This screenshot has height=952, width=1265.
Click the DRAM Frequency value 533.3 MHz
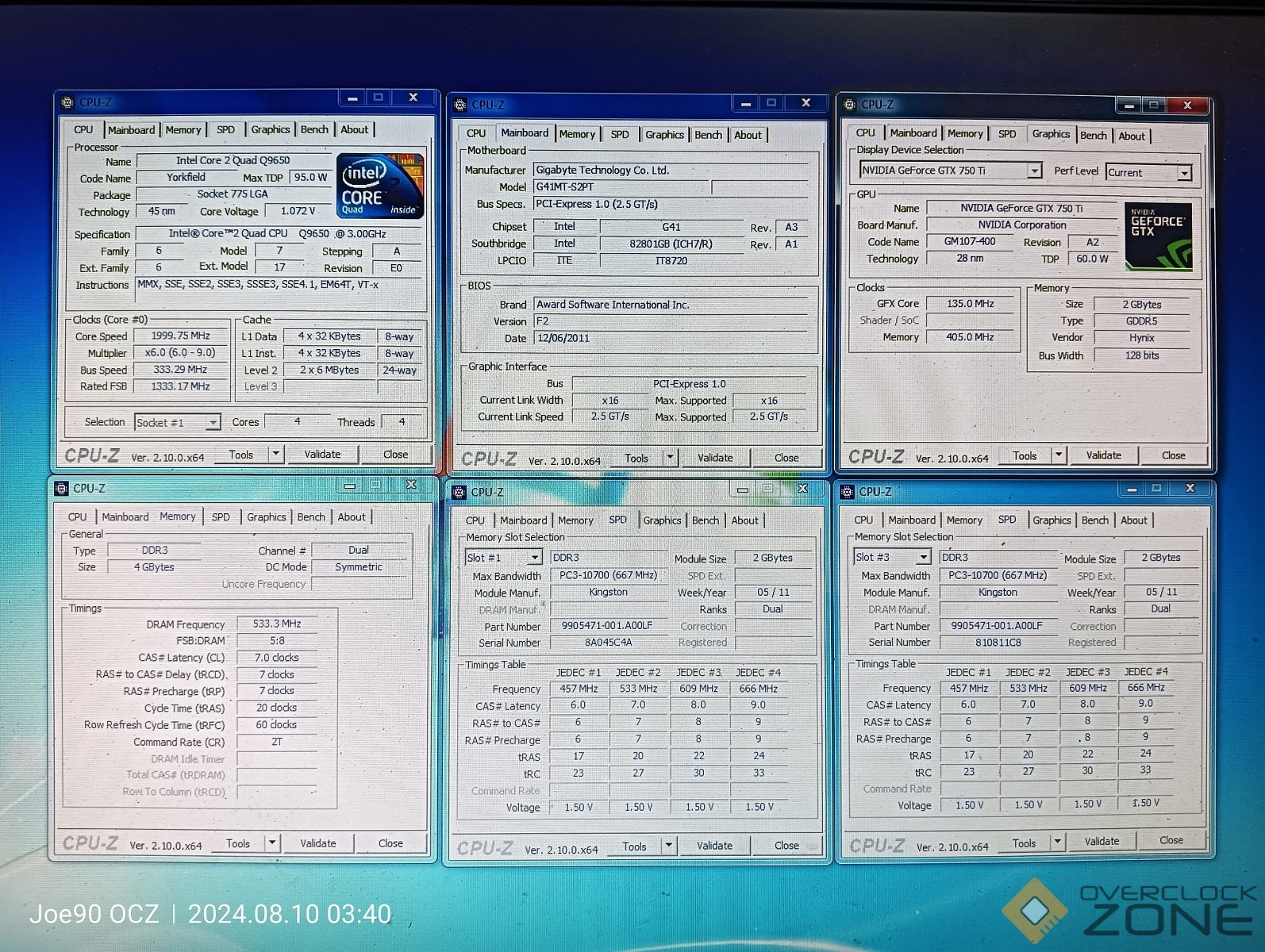[277, 624]
